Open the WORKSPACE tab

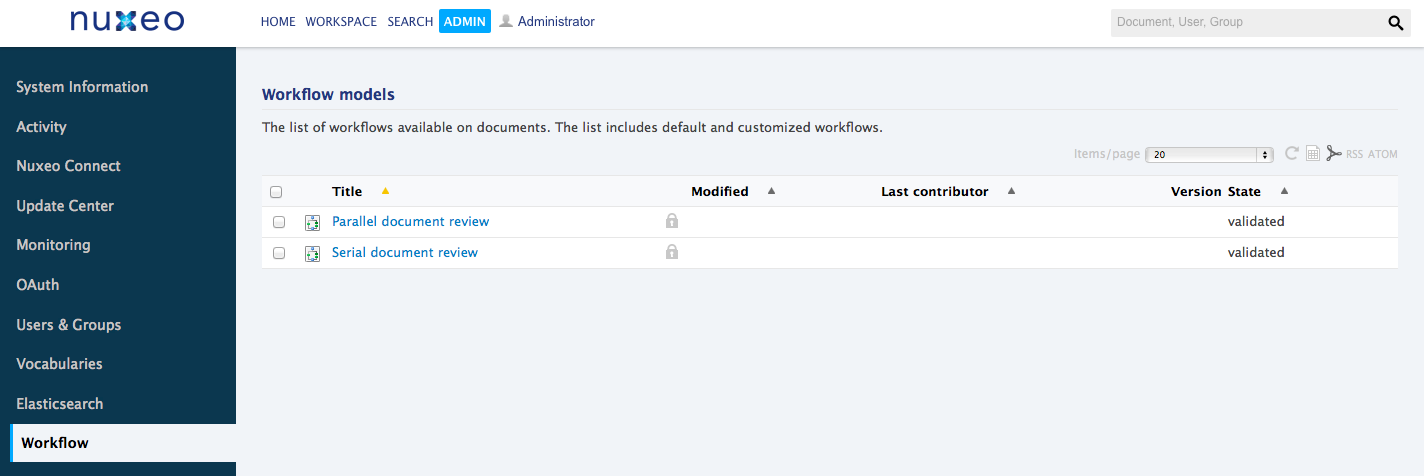pos(341,22)
